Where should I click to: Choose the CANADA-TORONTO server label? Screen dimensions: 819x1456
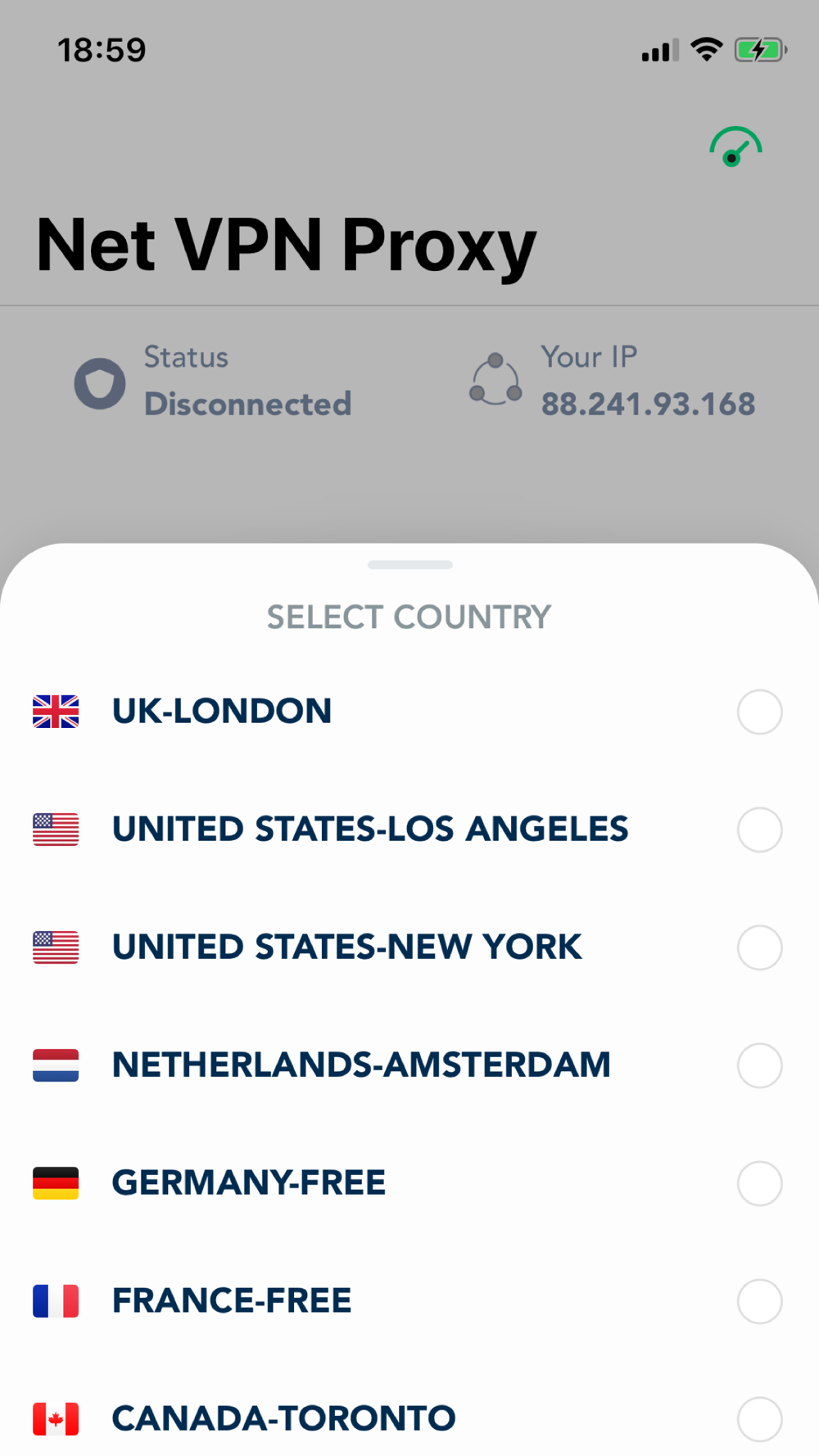[x=283, y=1418]
